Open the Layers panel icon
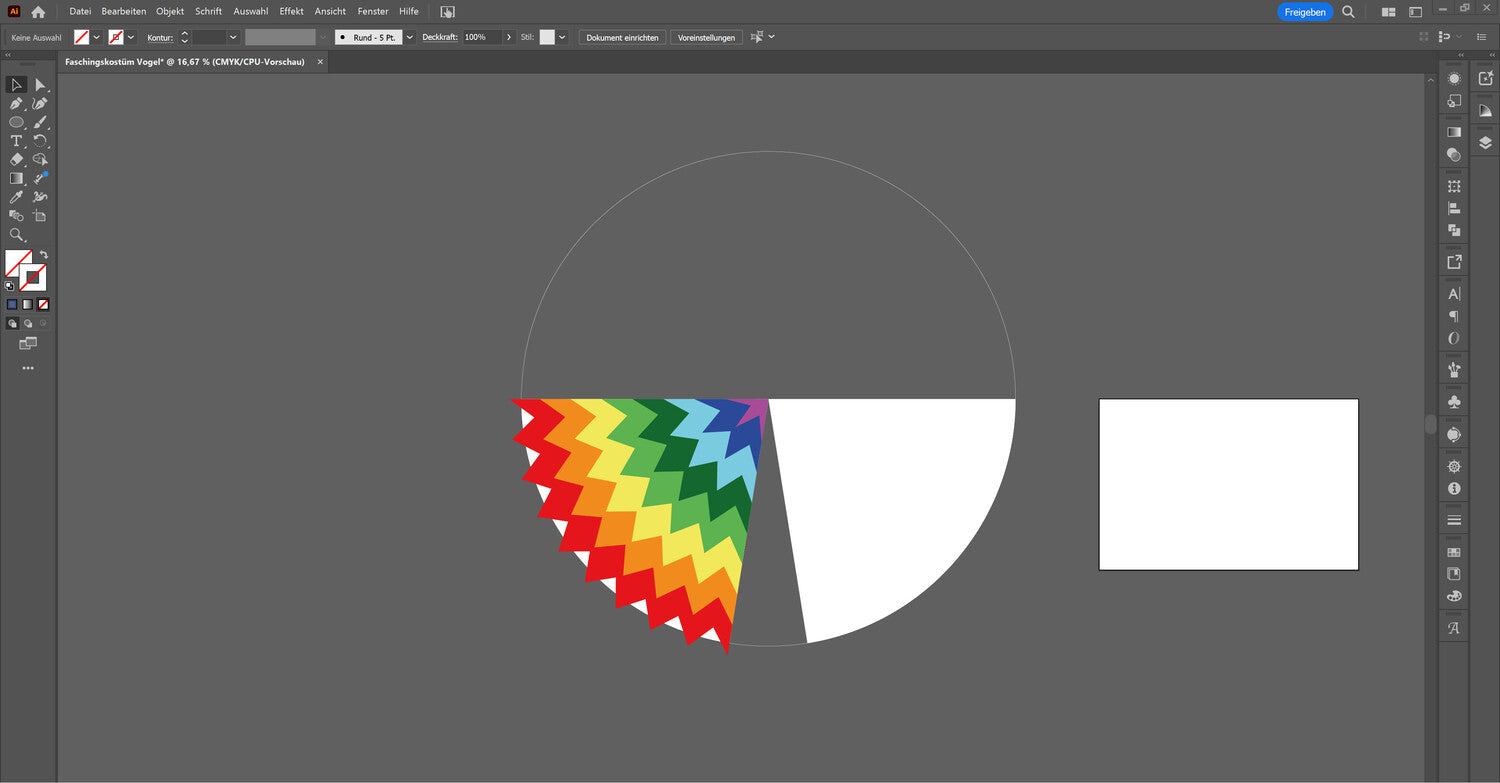Screen dimensions: 1500x783 (x=1485, y=143)
